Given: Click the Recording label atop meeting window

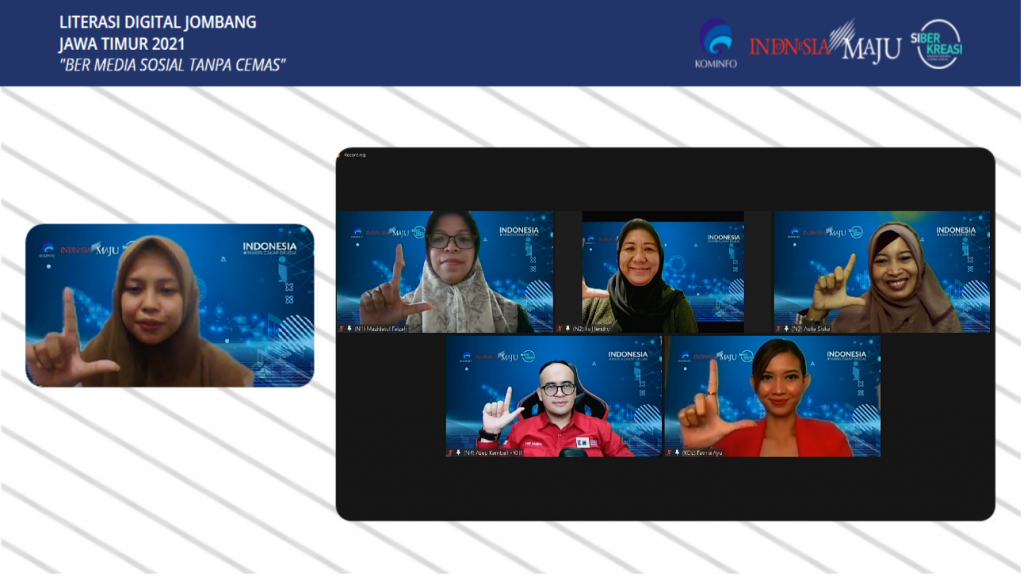Looking at the screenshot, I should click(355, 155).
